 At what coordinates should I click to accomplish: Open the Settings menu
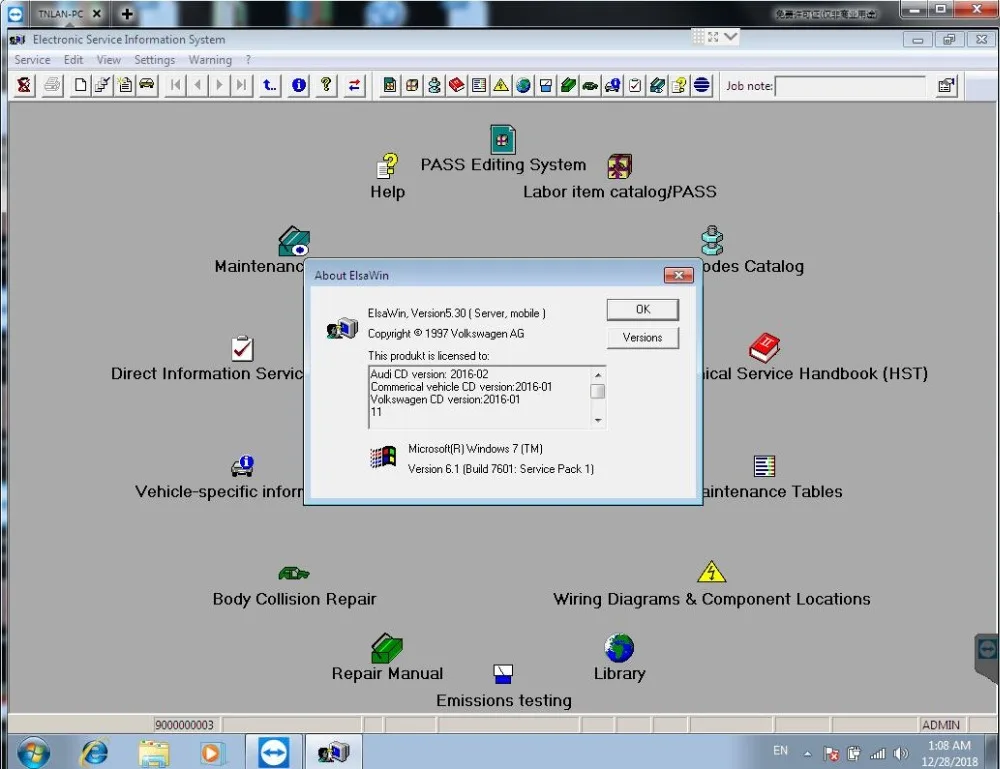point(154,60)
